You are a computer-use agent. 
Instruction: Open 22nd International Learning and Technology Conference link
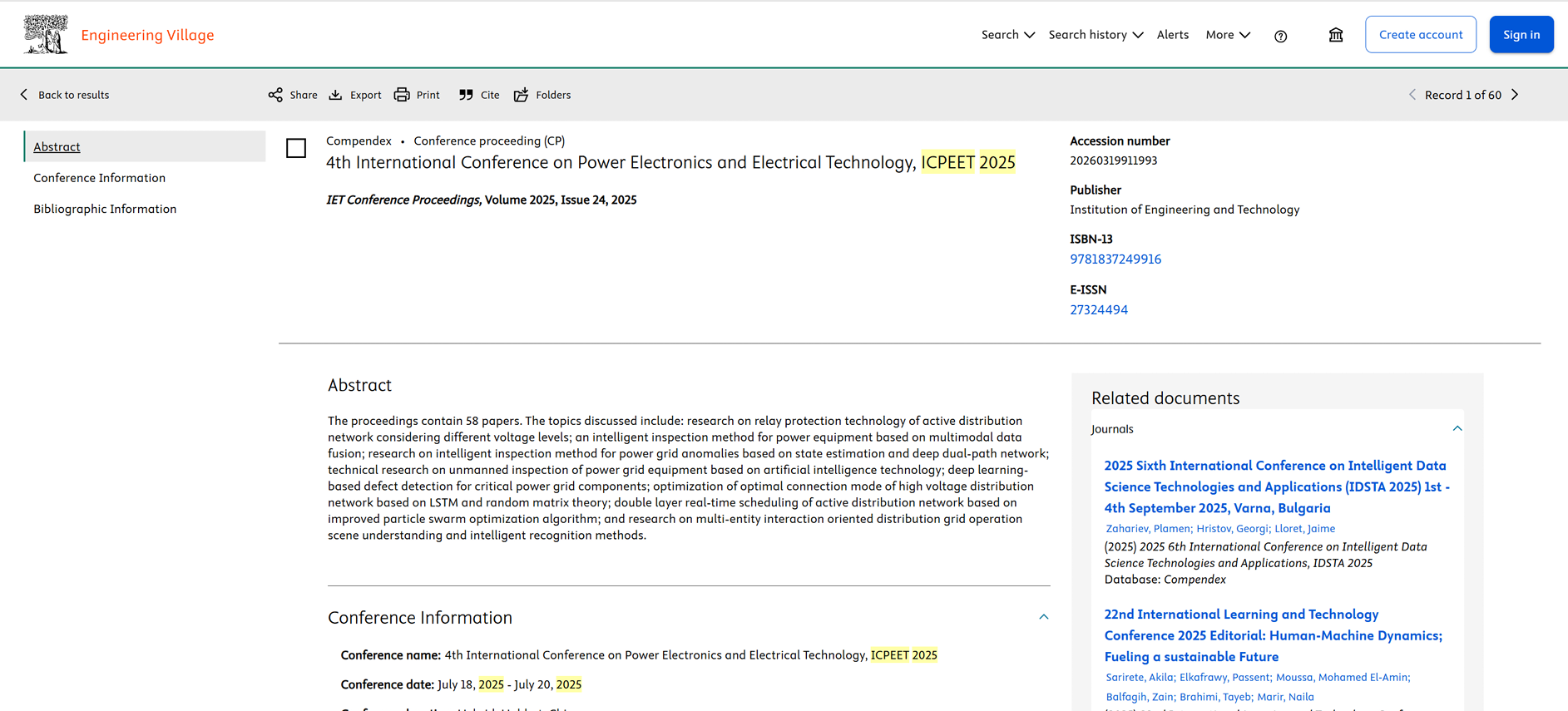pyautogui.click(x=1274, y=635)
